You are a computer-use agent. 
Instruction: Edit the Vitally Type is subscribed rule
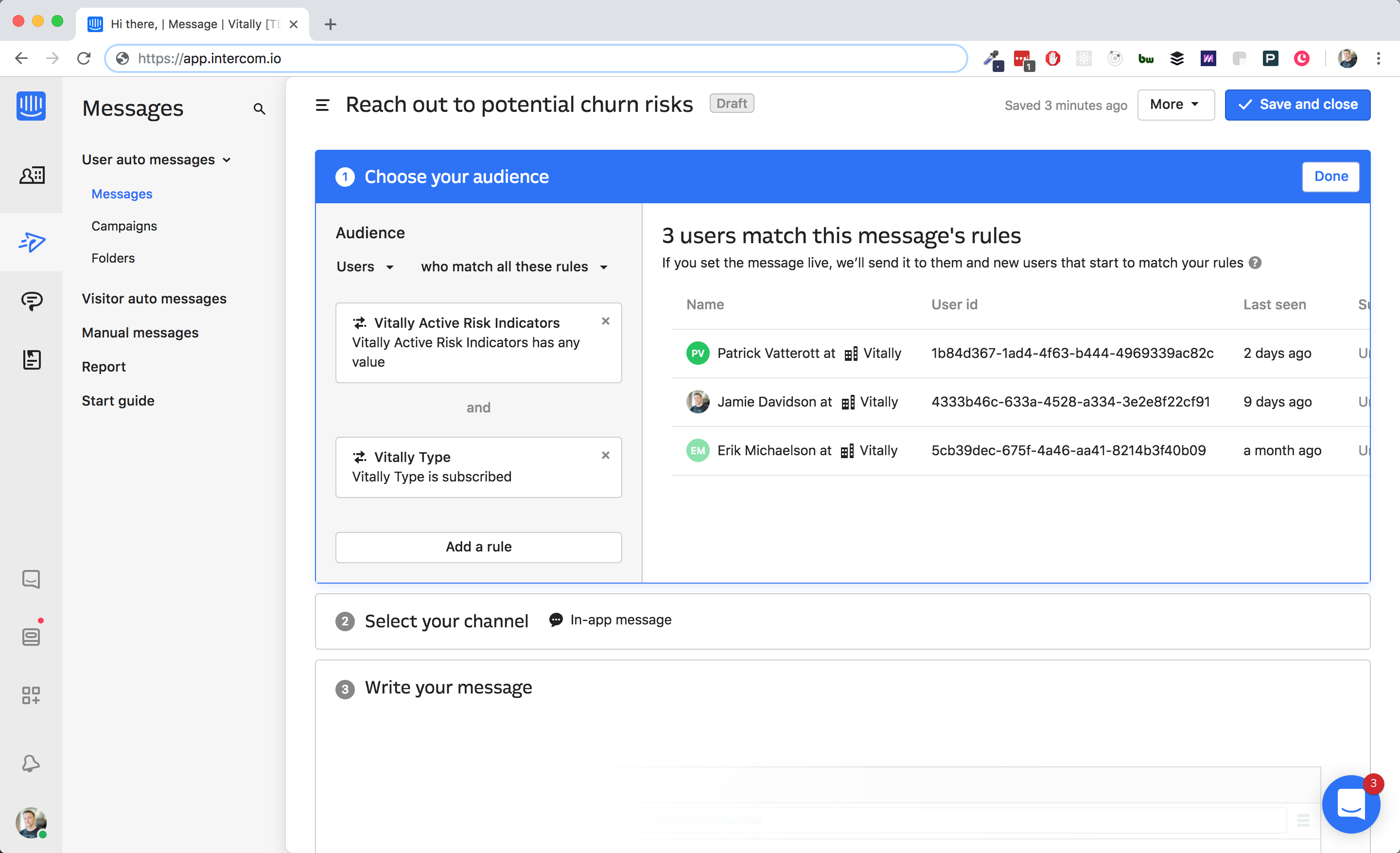coord(478,467)
